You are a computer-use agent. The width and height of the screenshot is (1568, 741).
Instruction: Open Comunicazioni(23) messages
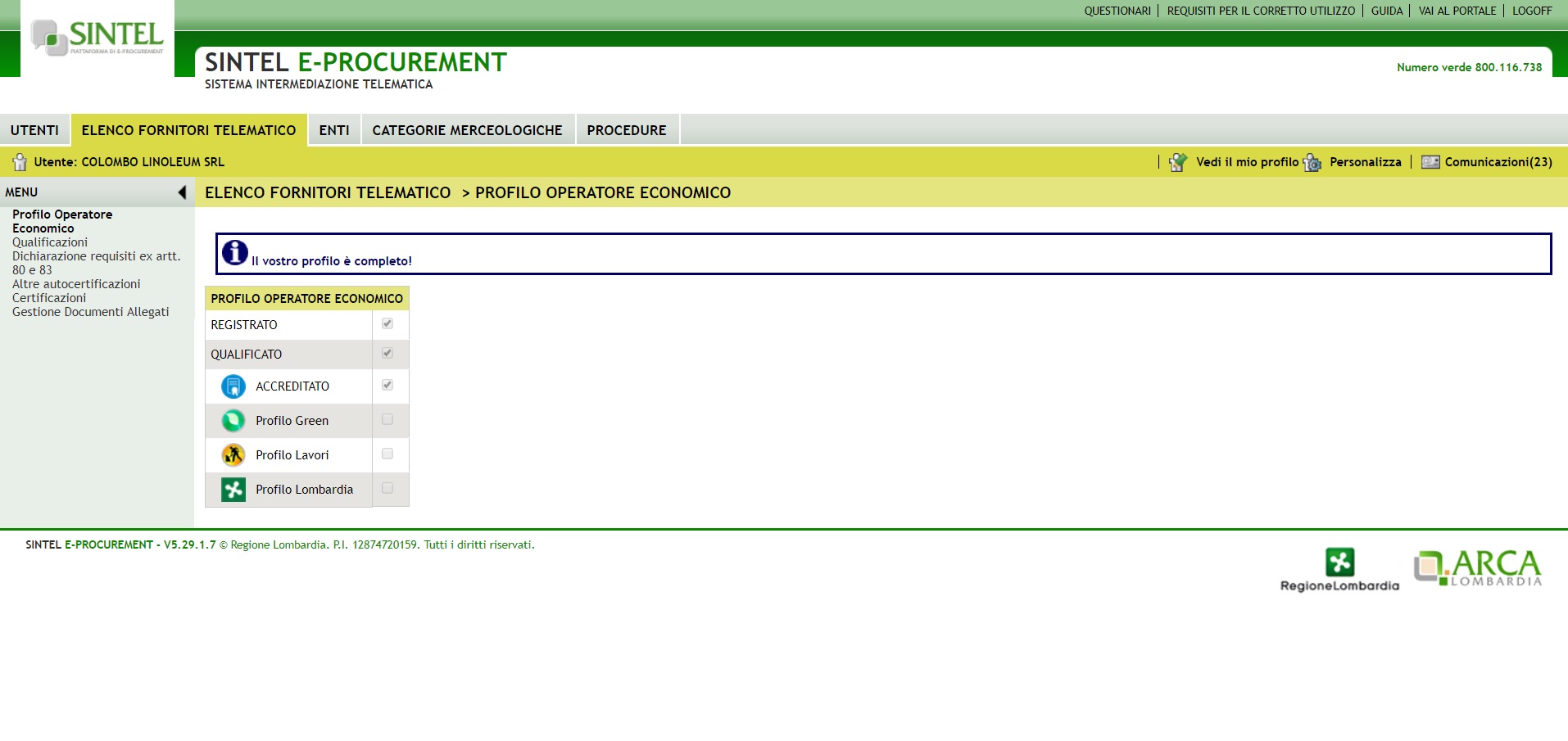[1498, 162]
